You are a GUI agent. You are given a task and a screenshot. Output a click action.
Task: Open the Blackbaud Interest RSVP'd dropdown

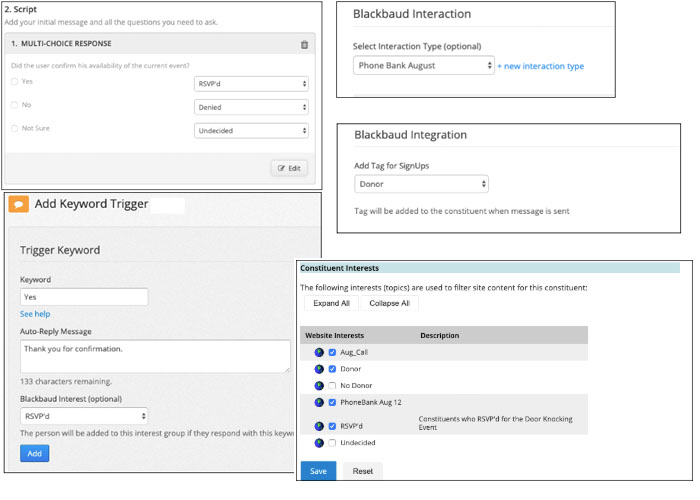coord(84,416)
